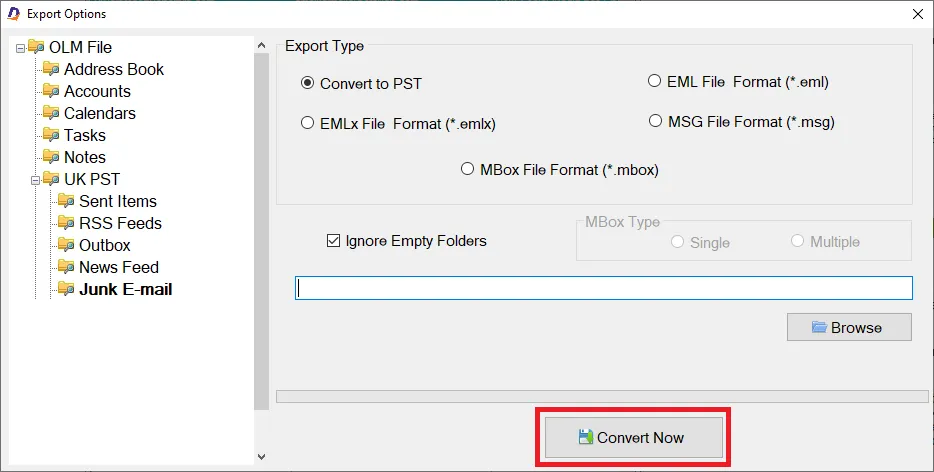Screen dimensions: 934x472
Task: Collapse the UK PST tree node
Action: pyautogui.click(x=36, y=179)
